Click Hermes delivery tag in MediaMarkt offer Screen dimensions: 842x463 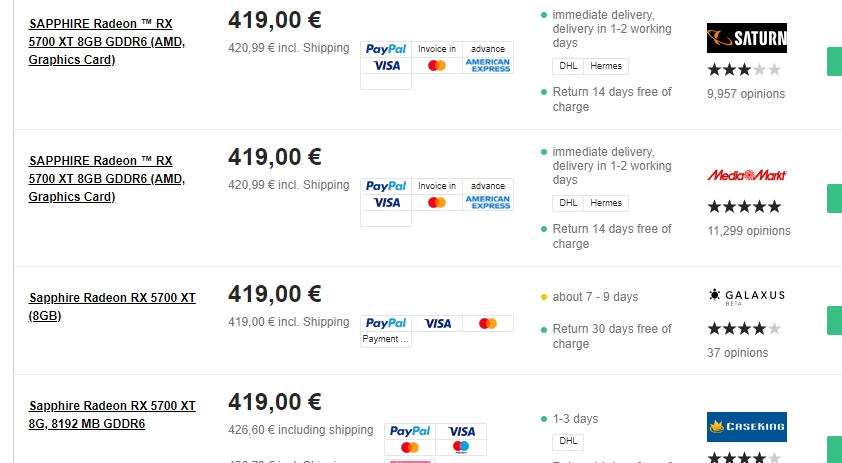[606, 203]
